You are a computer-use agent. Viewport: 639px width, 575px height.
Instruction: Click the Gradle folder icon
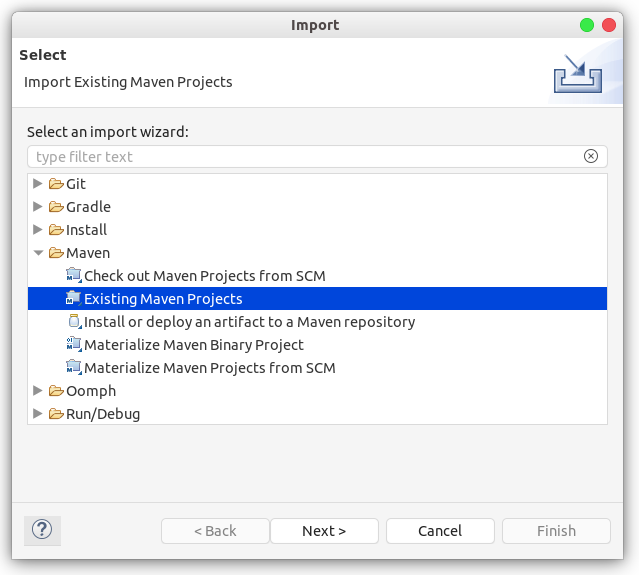point(56,207)
